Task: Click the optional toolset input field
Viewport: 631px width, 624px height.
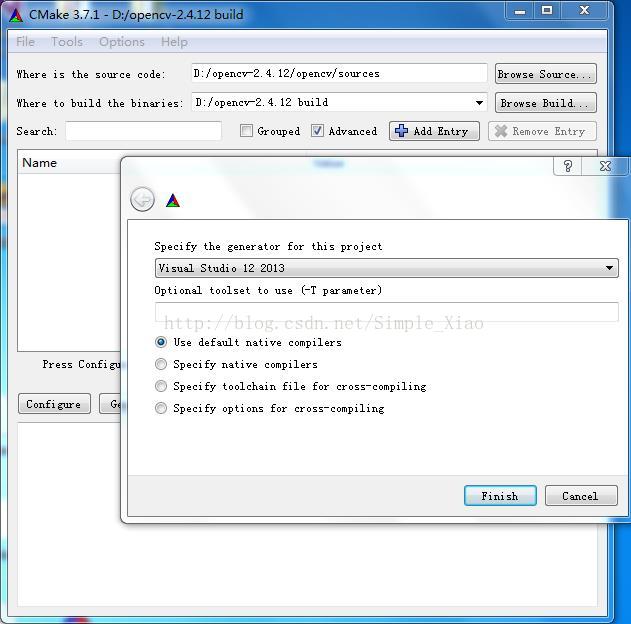Action: click(x=386, y=312)
